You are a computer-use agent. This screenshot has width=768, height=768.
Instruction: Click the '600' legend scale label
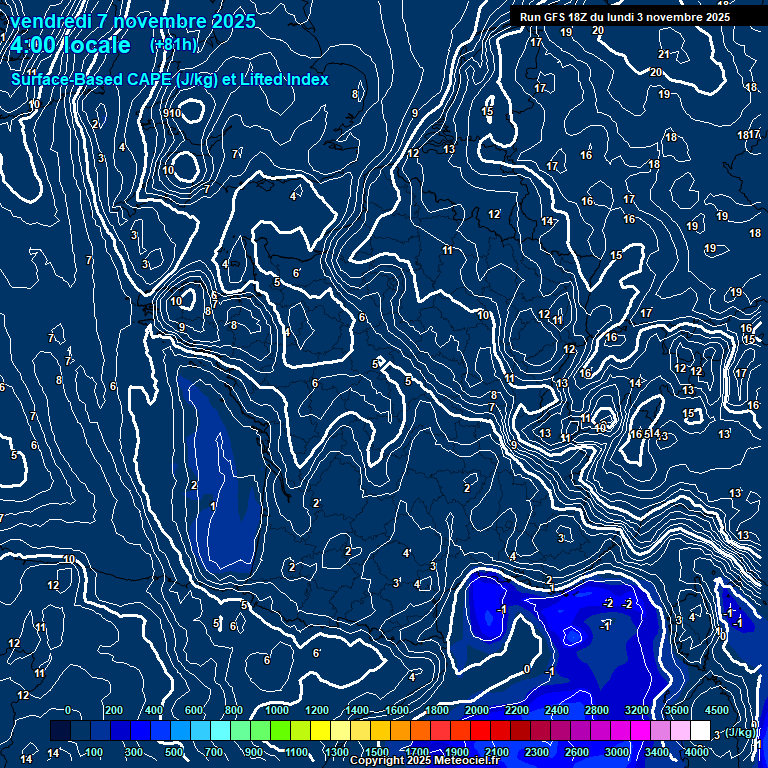click(194, 710)
